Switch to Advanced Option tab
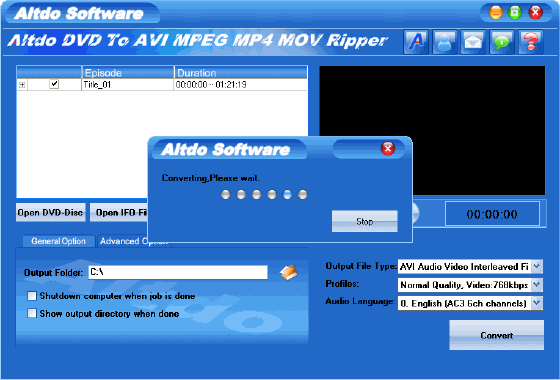Screen dimensions: 560x380 pyautogui.click(x=123, y=241)
